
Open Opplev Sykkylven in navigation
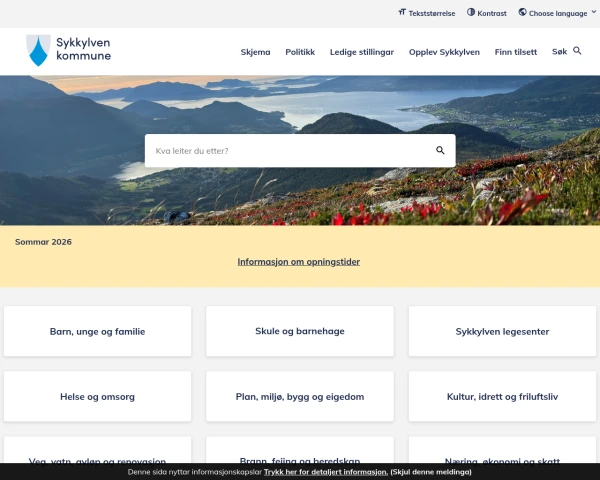(x=444, y=52)
